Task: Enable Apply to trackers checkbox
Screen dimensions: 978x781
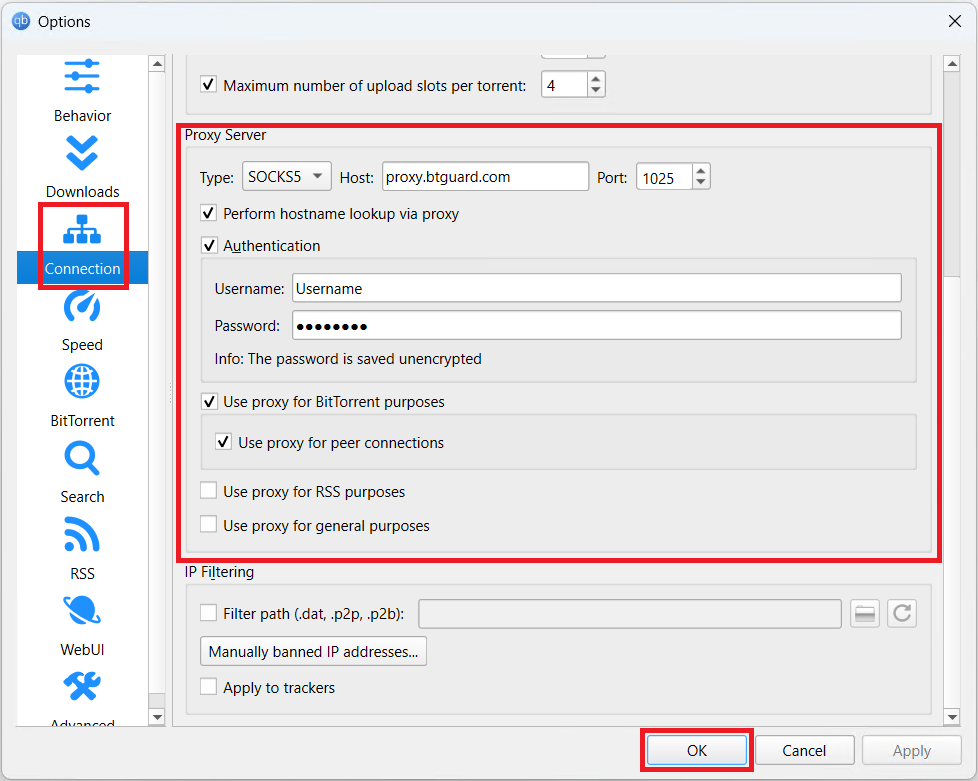Action: tap(209, 687)
